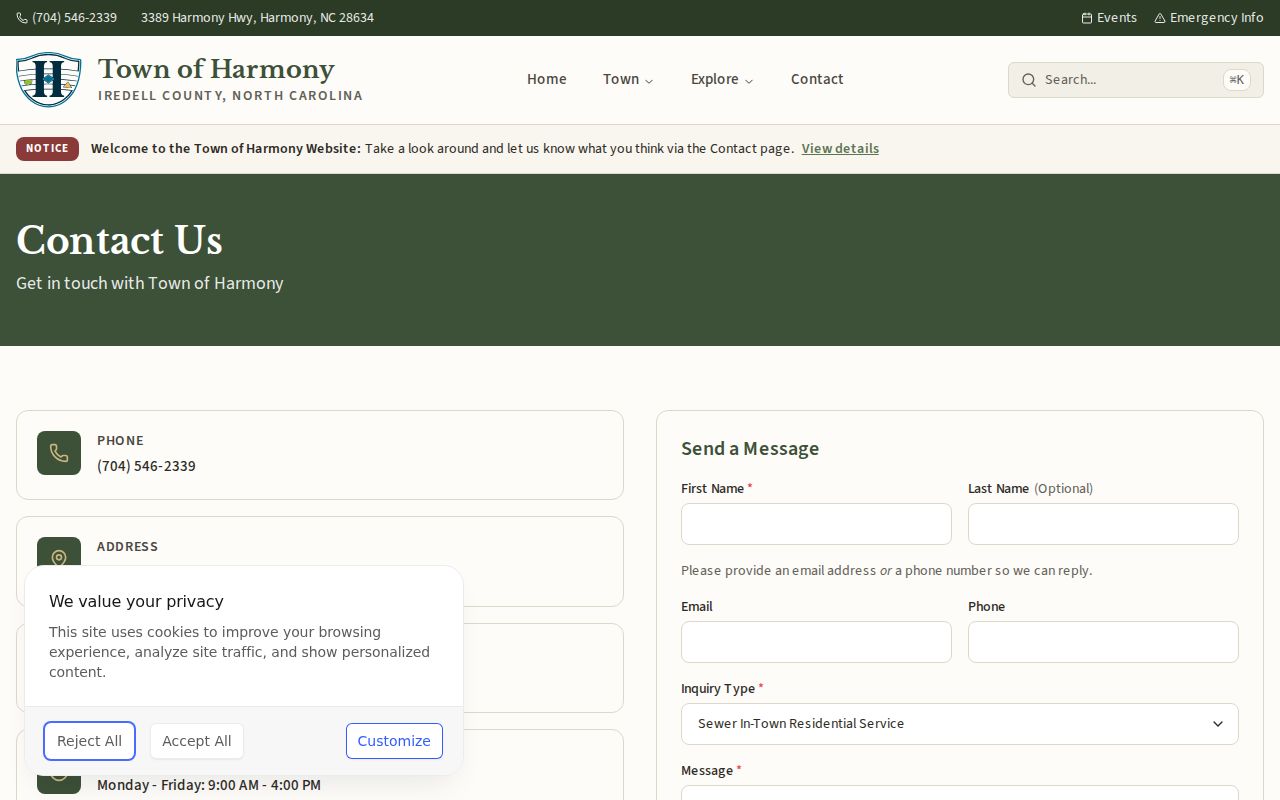Open the Contact menu item
This screenshot has height=800, width=1280.
817,79
